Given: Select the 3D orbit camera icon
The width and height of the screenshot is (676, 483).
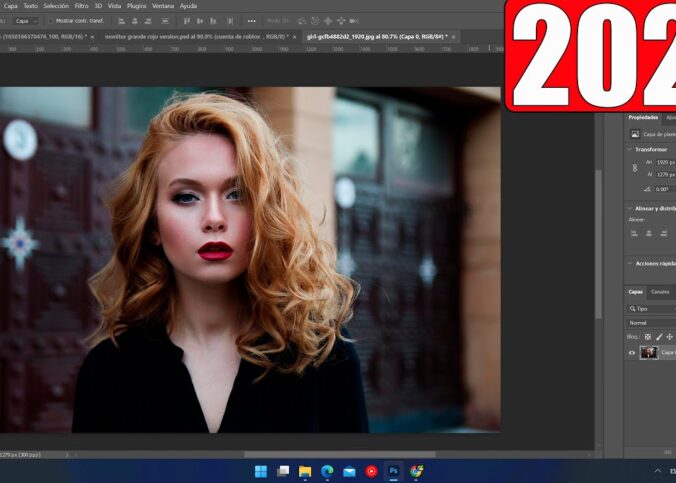Looking at the screenshot, I should click(x=302, y=21).
